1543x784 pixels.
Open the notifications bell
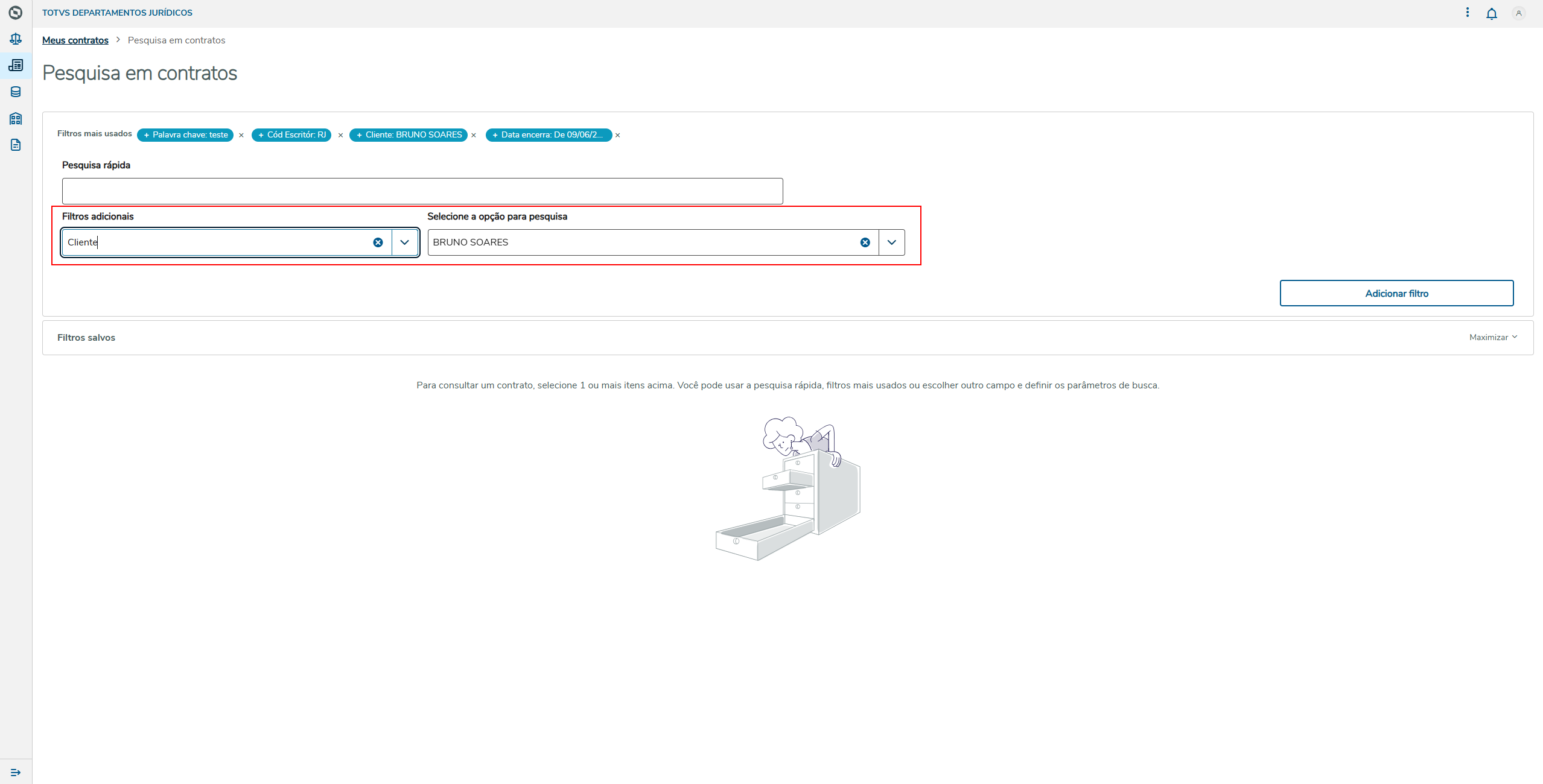click(x=1491, y=13)
